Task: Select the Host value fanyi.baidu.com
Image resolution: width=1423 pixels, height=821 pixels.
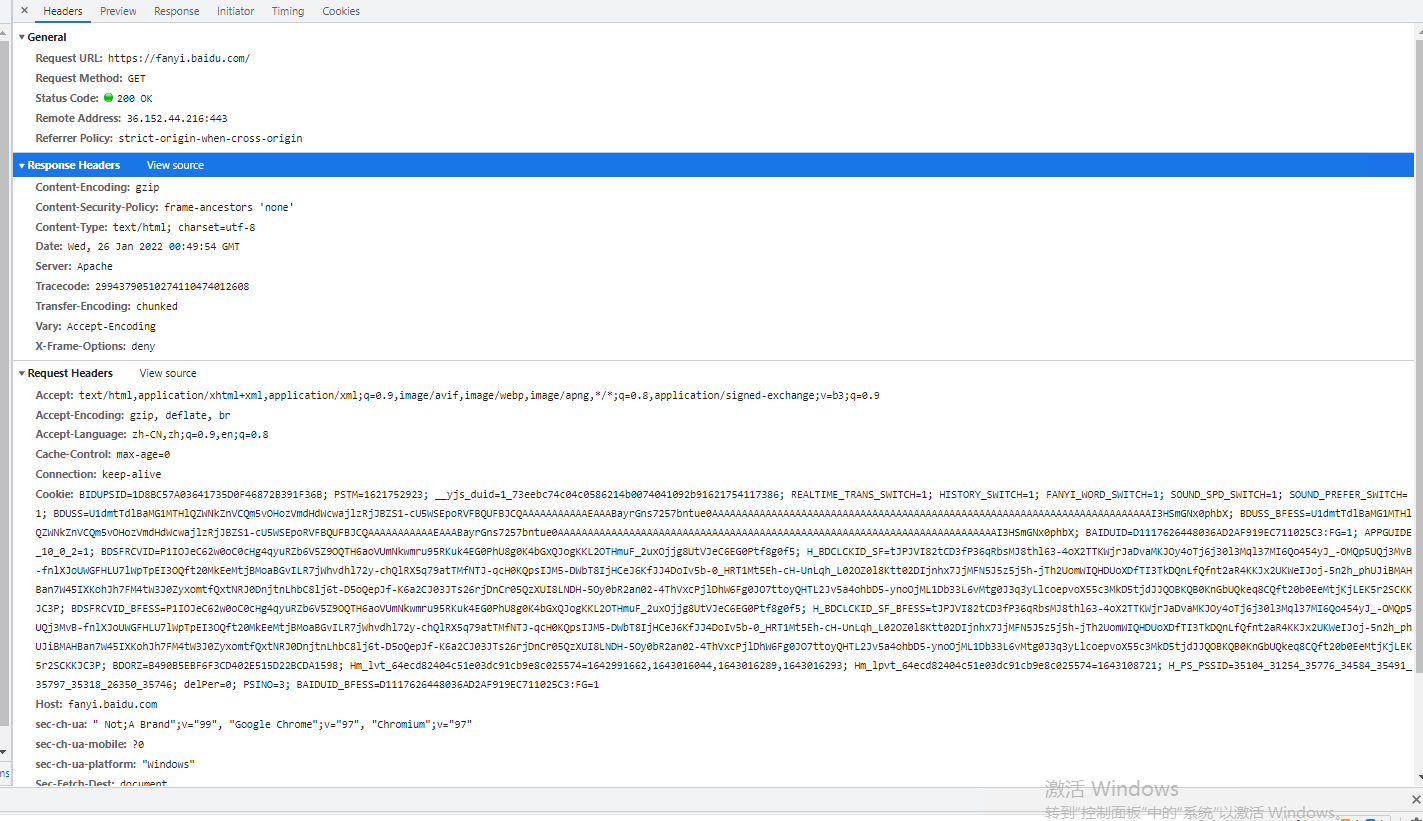Action: tap(111, 705)
